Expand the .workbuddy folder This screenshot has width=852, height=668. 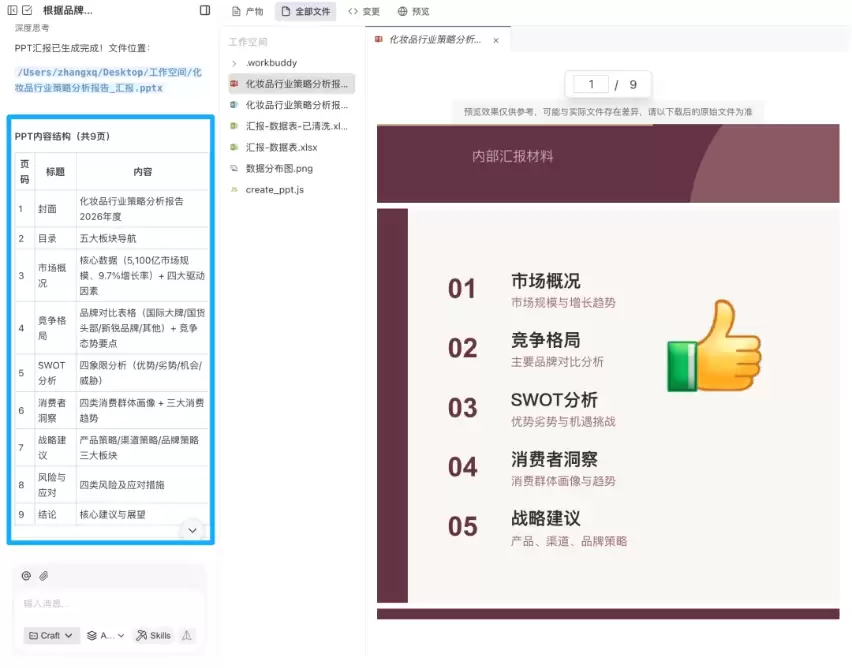click(234, 63)
